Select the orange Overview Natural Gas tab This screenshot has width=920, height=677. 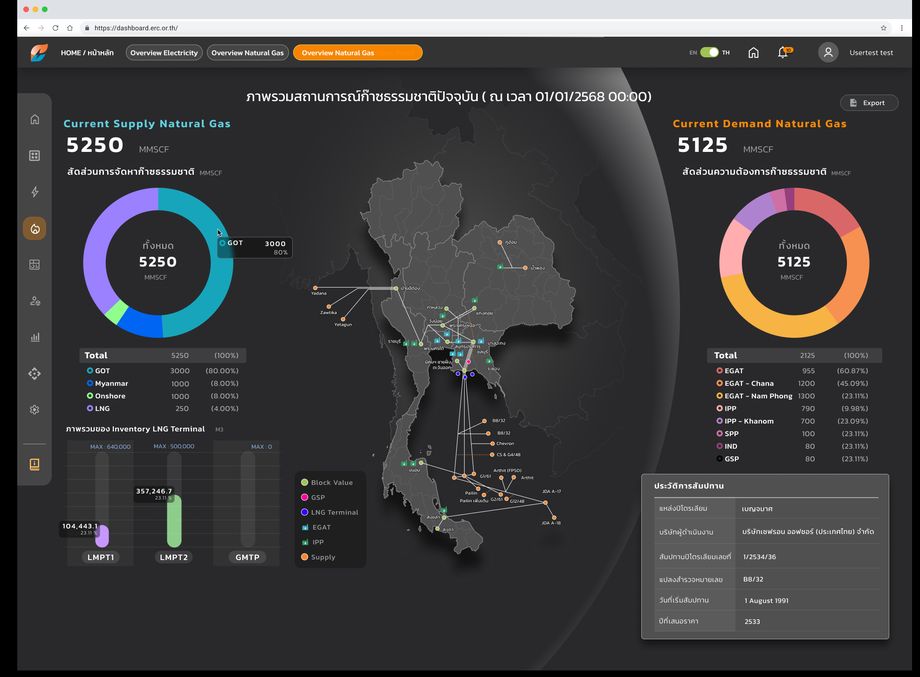click(357, 53)
